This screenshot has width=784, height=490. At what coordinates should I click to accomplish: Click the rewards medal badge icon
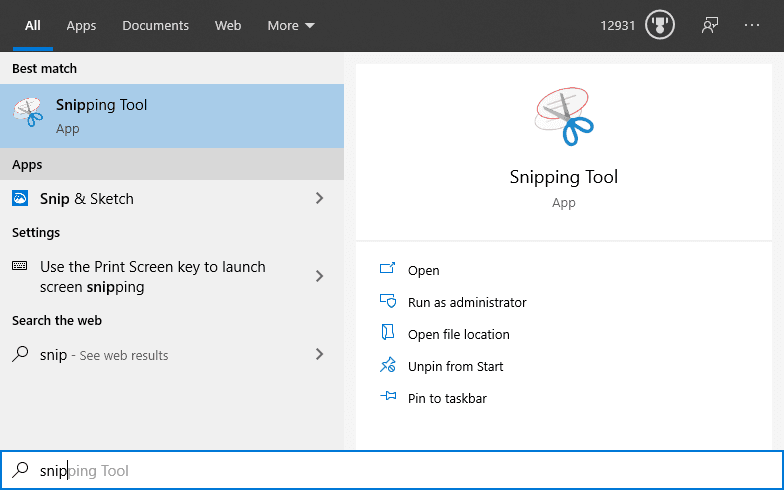660,26
